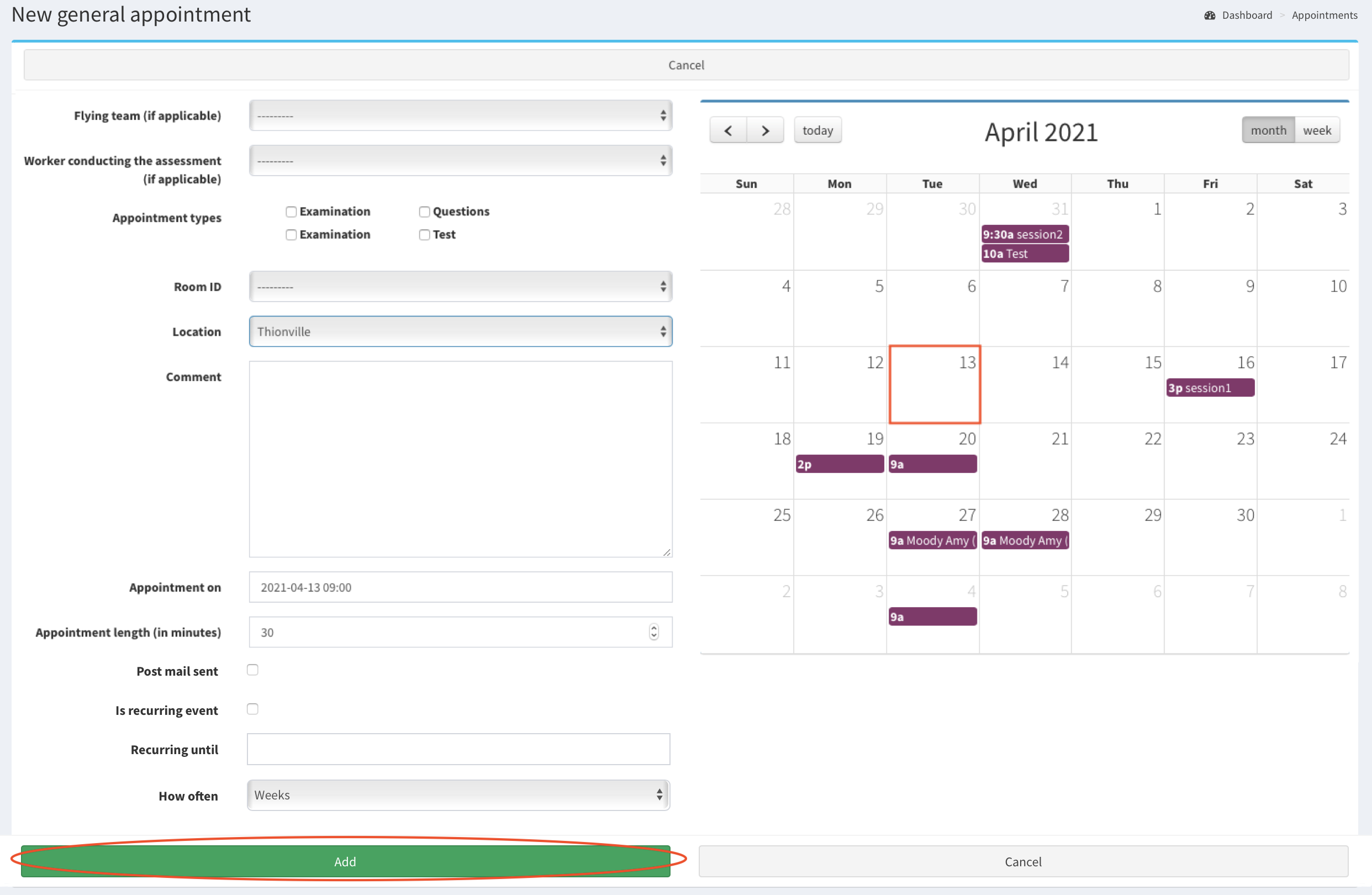Switch calendar to month view
The image size is (1372, 895).
(1268, 130)
